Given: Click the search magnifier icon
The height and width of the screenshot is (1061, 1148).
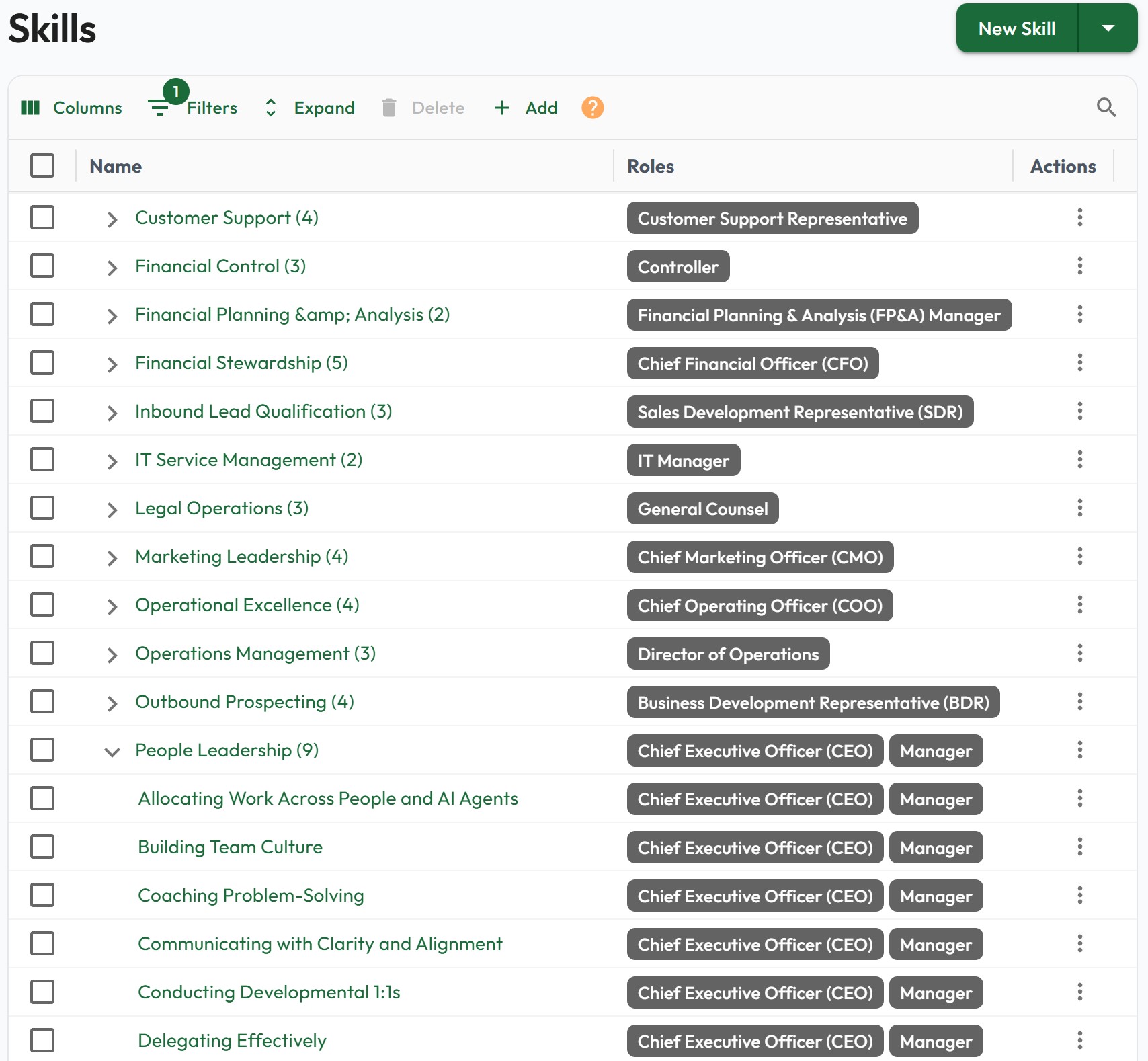Looking at the screenshot, I should [x=1106, y=108].
